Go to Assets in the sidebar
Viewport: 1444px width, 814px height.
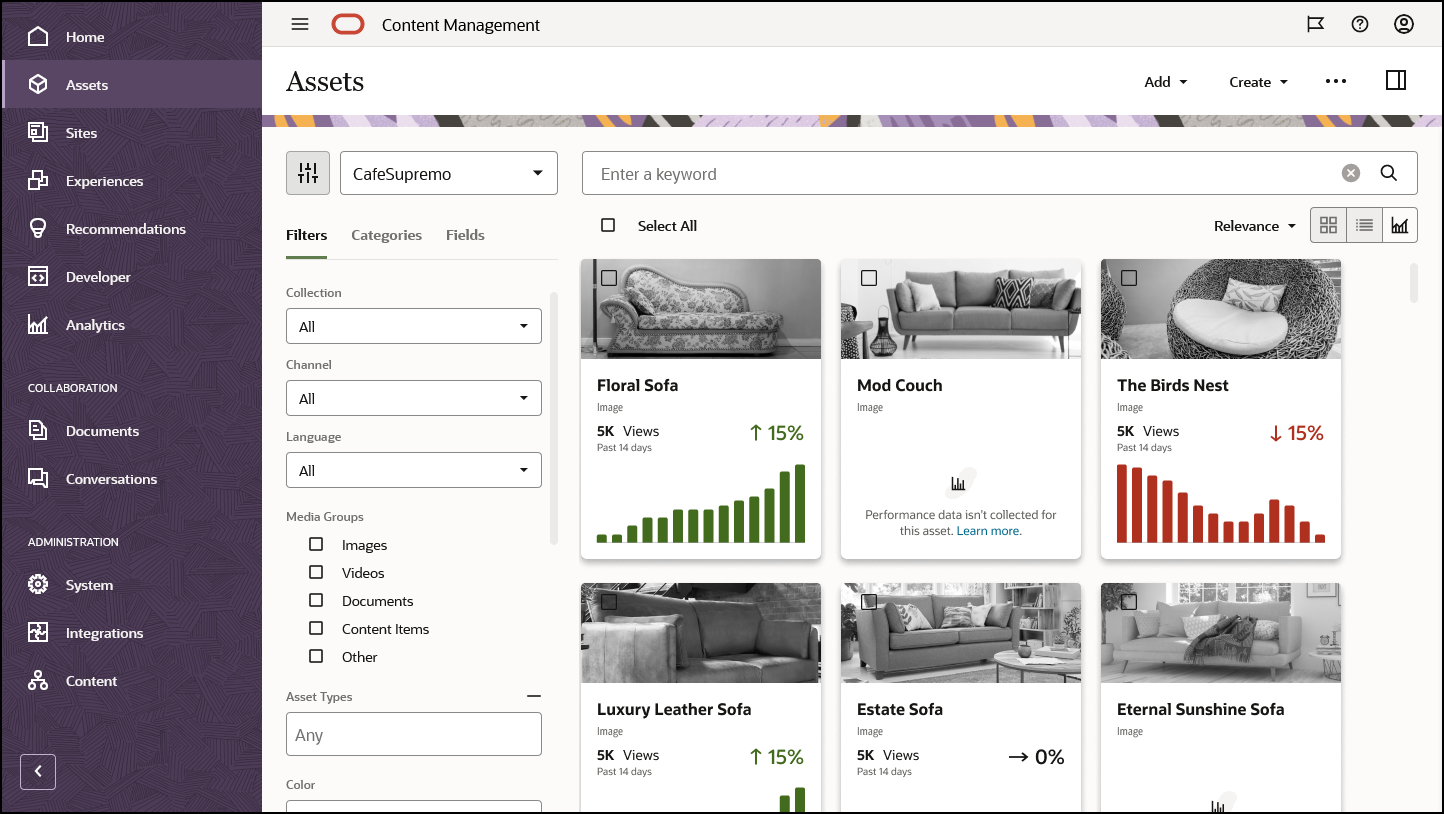point(132,85)
